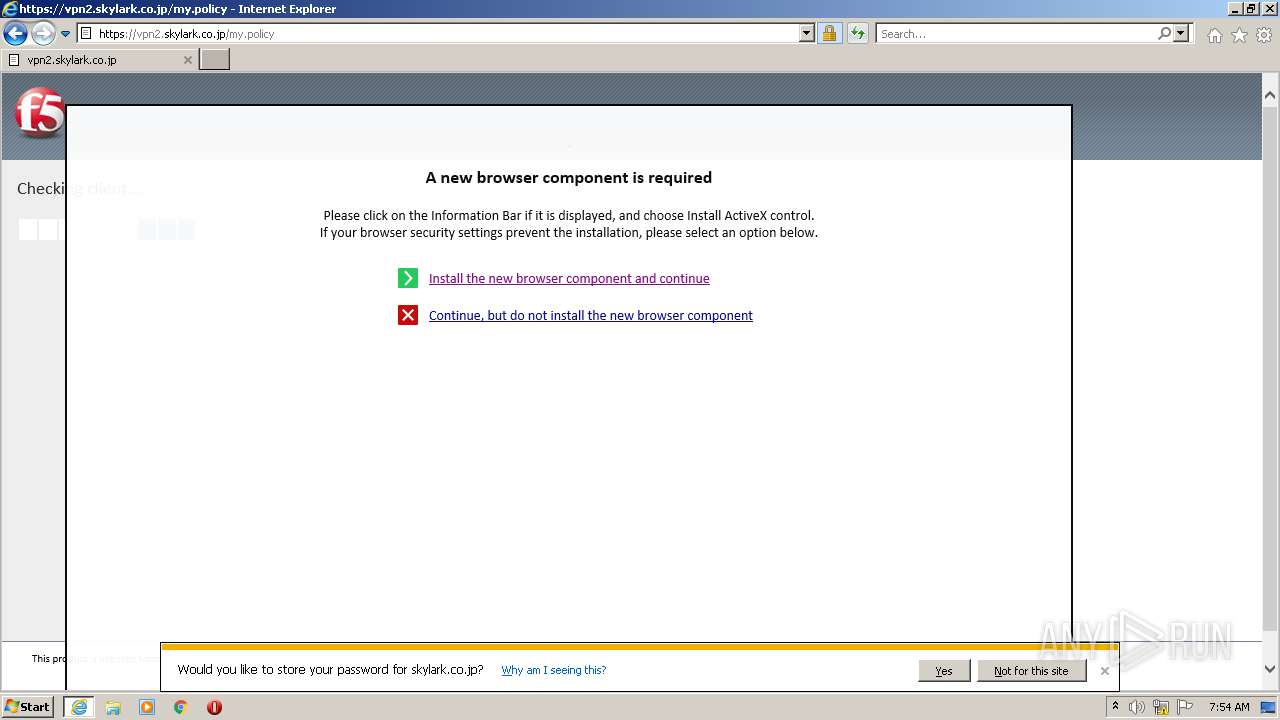Screen dimensions: 1280x720
Task: Open the recent pages dropdown arrow
Action: pos(66,34)
